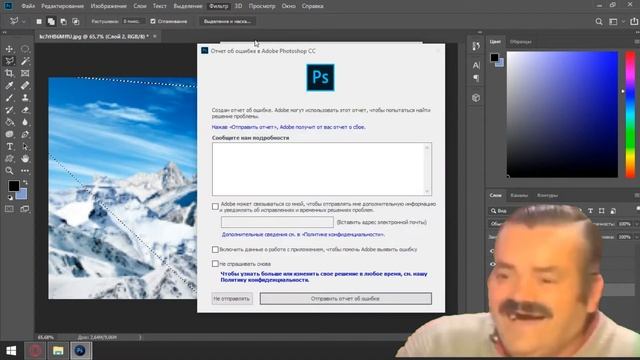640x360 pixels.
Task: Check 'Включить данные о работе с приложением'
Action: point(215,249)
